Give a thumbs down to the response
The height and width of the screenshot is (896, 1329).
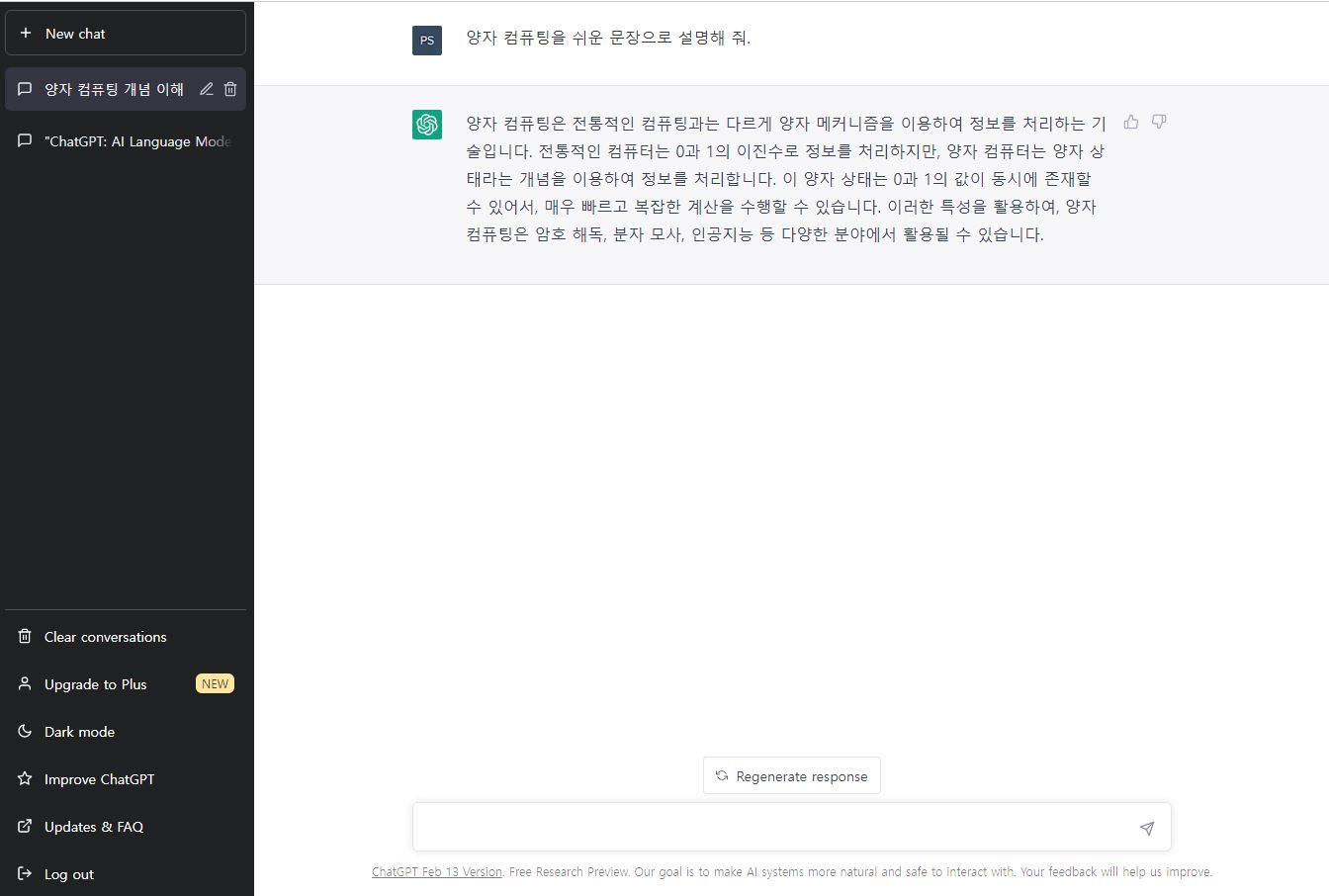1158,121
